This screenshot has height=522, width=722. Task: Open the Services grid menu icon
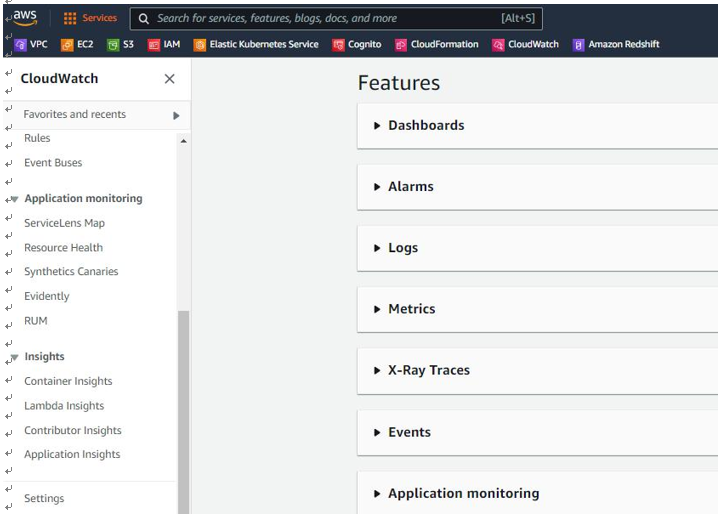(70, 18)
